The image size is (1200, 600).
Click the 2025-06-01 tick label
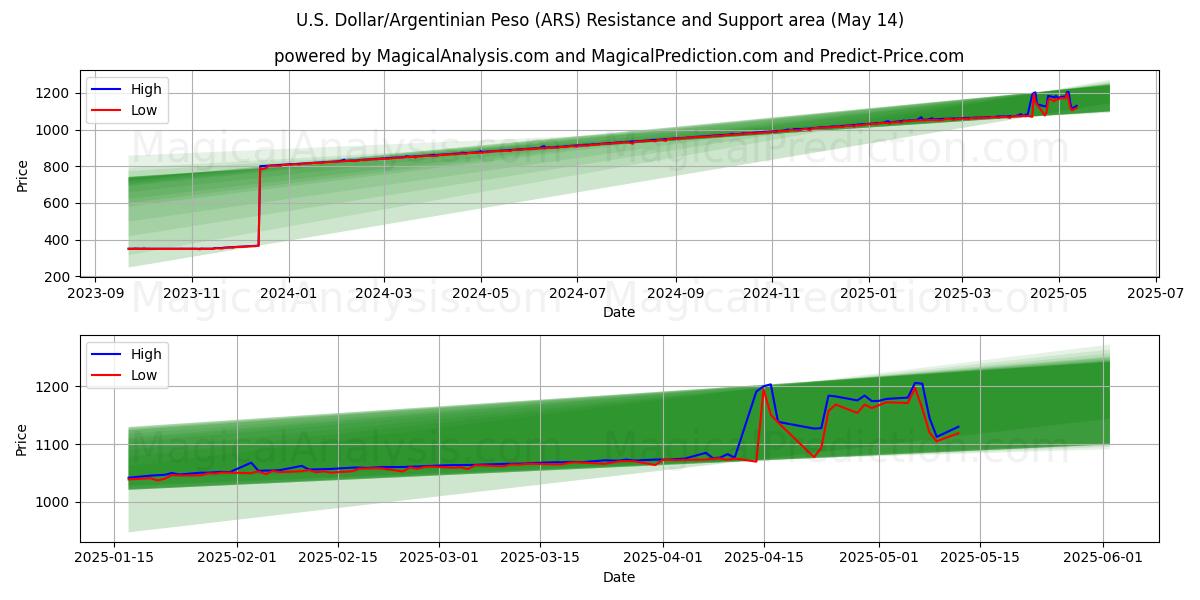pos(1103,558)
